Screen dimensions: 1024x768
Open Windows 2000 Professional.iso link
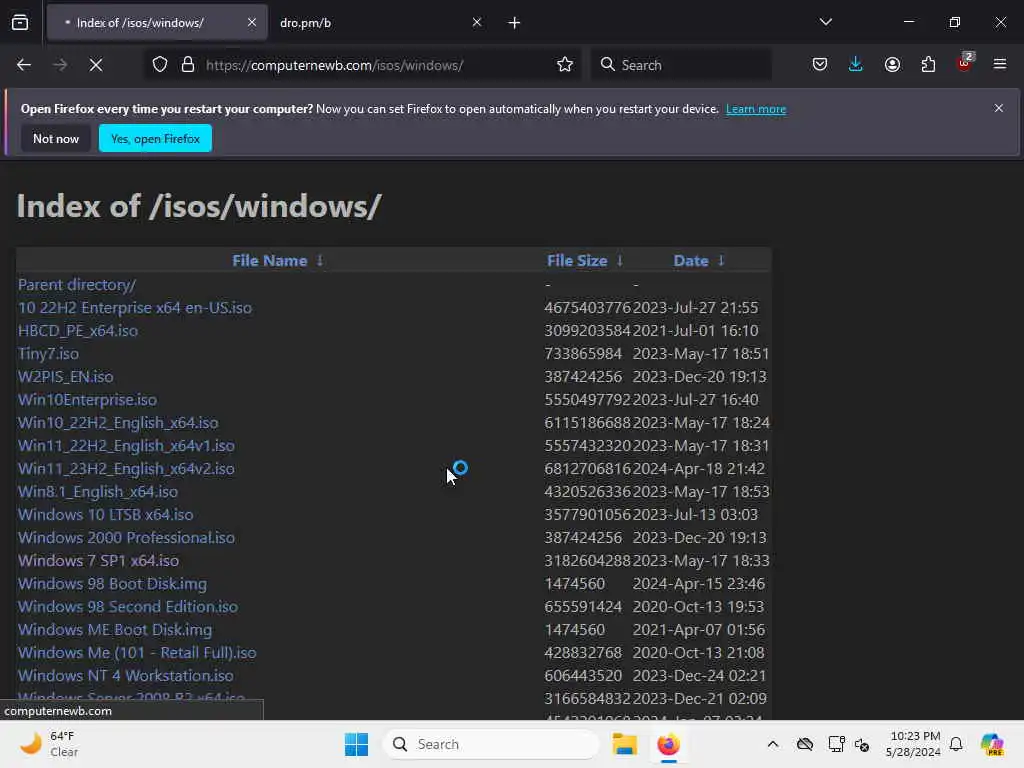pos(126,537)
